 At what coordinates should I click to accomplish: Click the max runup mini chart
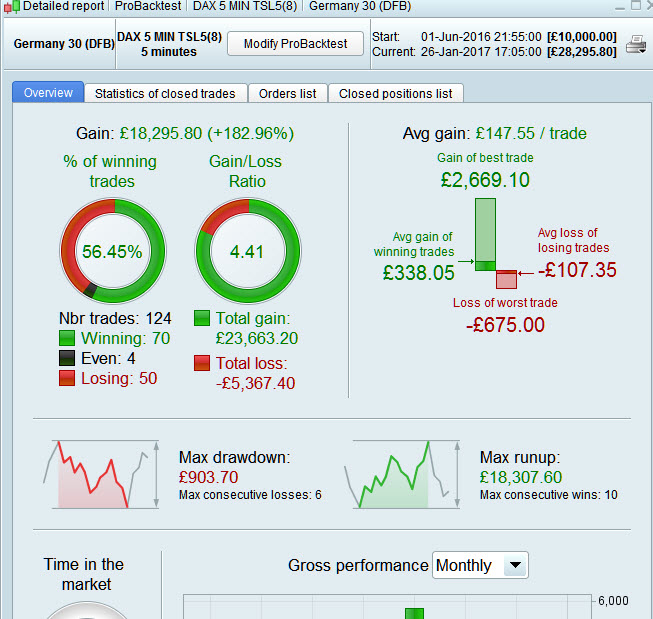(402, 474)
